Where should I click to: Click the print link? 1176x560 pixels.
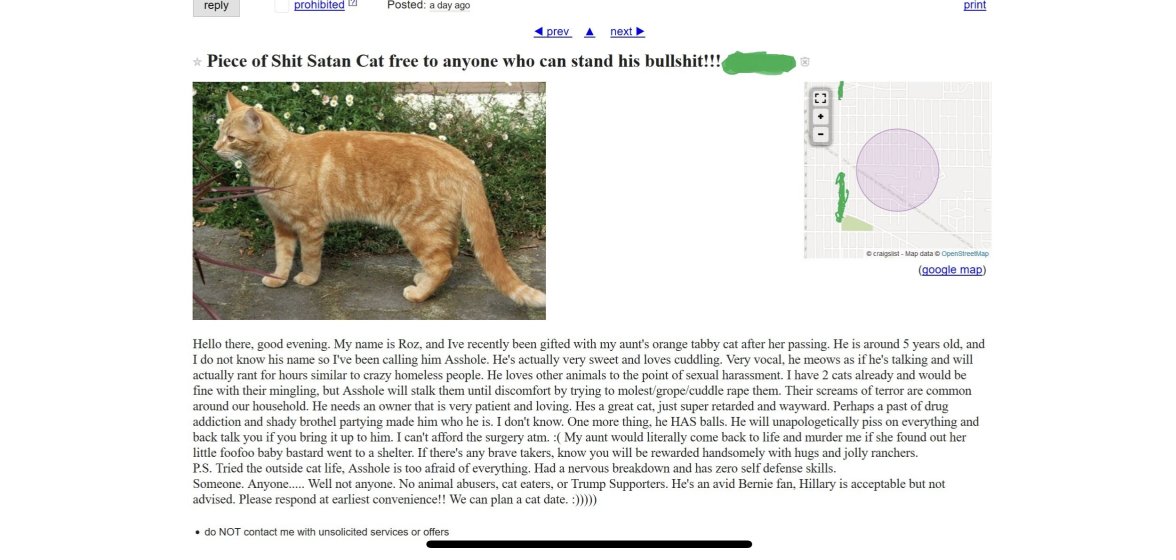coord(974,6)
